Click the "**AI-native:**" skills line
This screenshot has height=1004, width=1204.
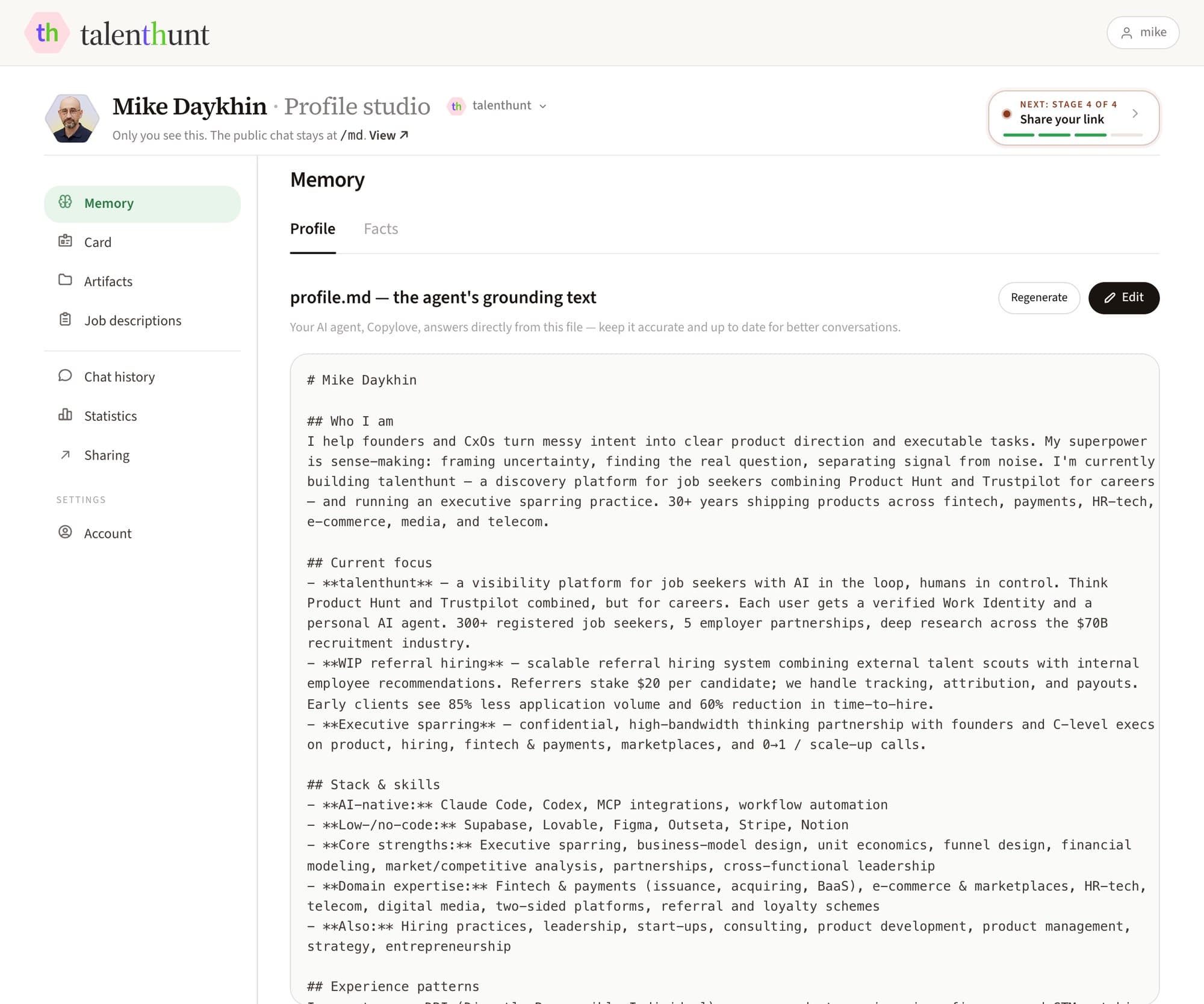click(597, 805)
